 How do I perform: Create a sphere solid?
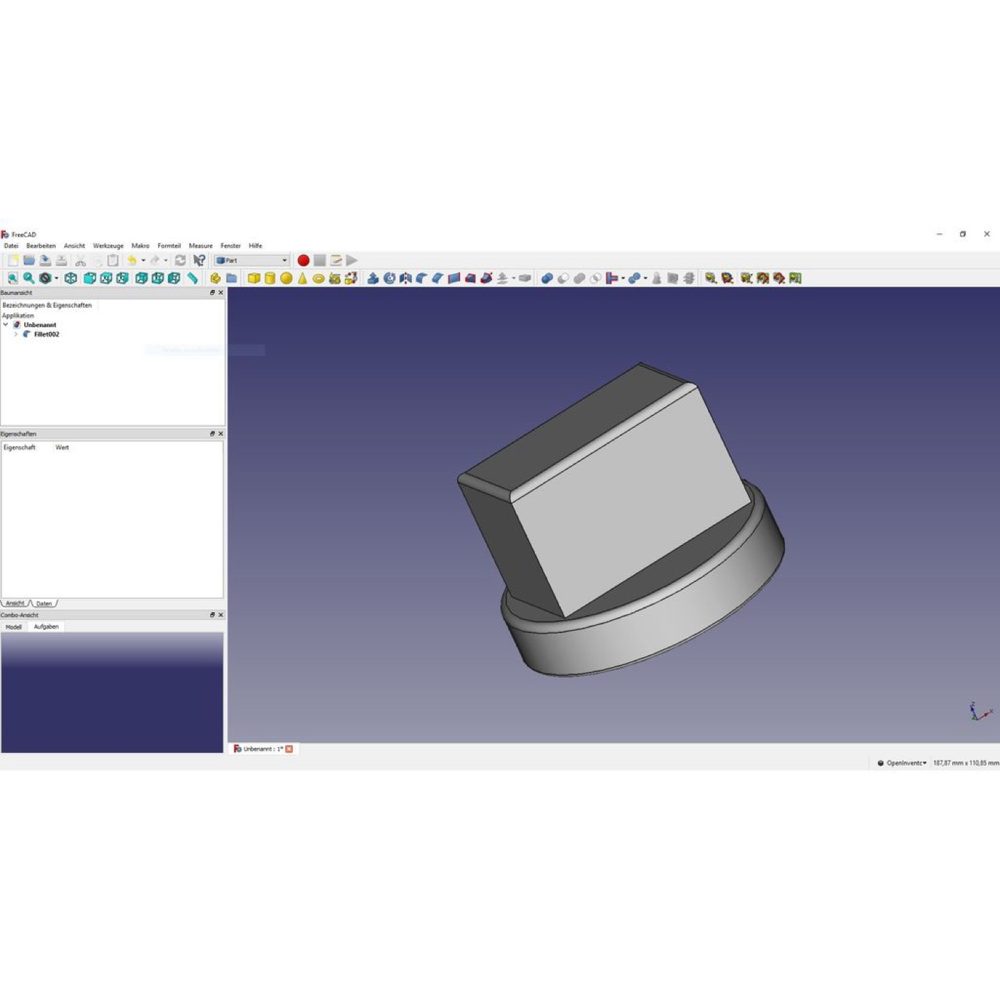click(286, 278)
